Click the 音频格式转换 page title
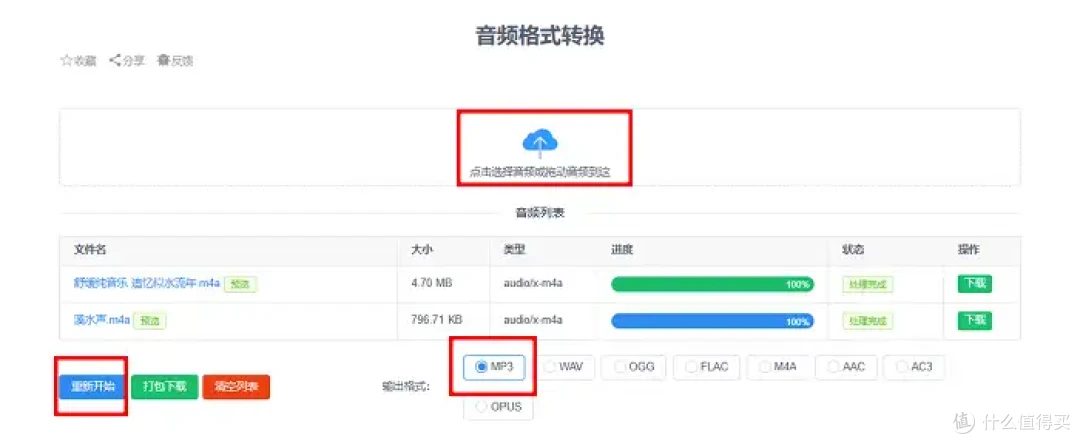Image resolution: width=1080 pixels, height=444 pixels. [x=540, y=35]
